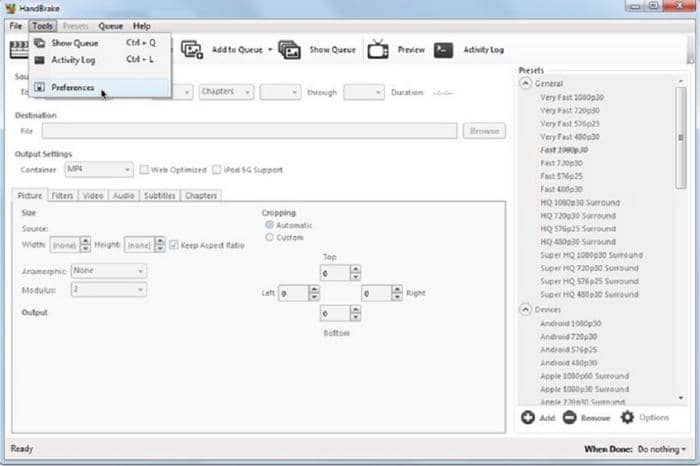Switch to the Chapters tab
Screen dimensions: 700x466
pos(201,196)
